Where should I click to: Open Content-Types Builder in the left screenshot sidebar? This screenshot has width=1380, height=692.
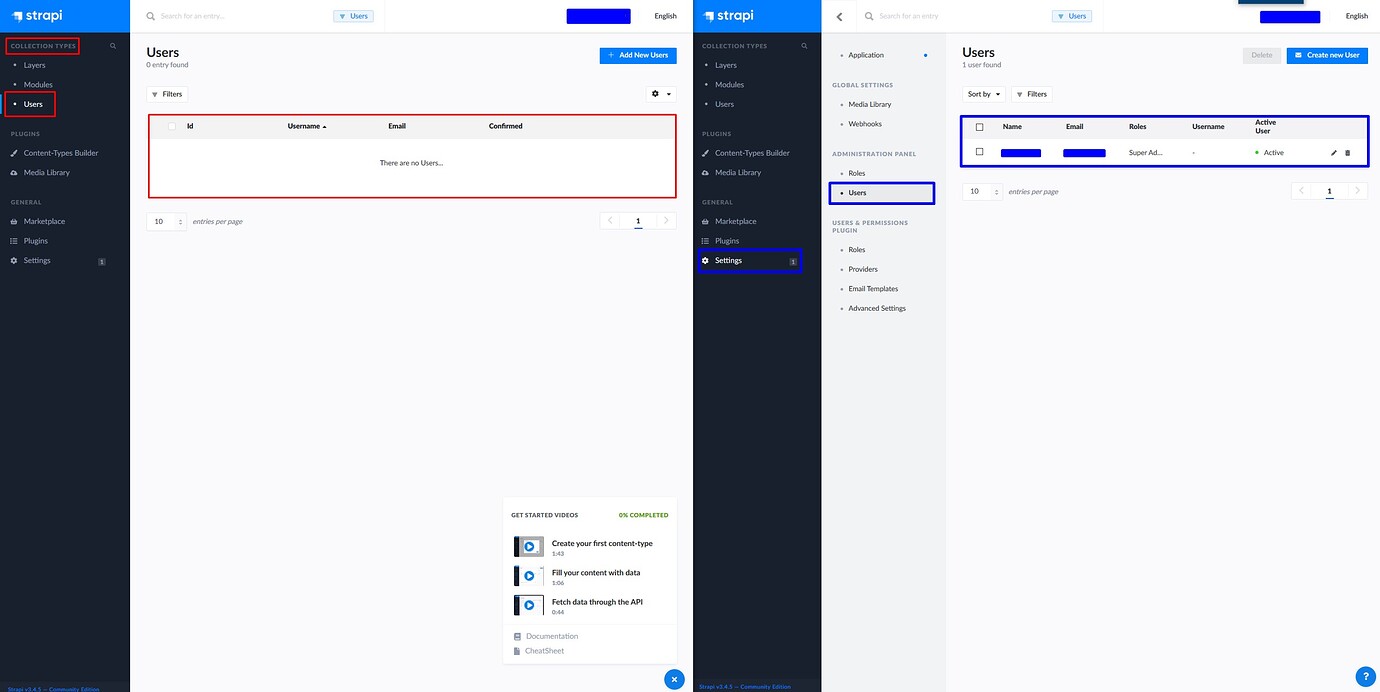click(x=61, y=153)
